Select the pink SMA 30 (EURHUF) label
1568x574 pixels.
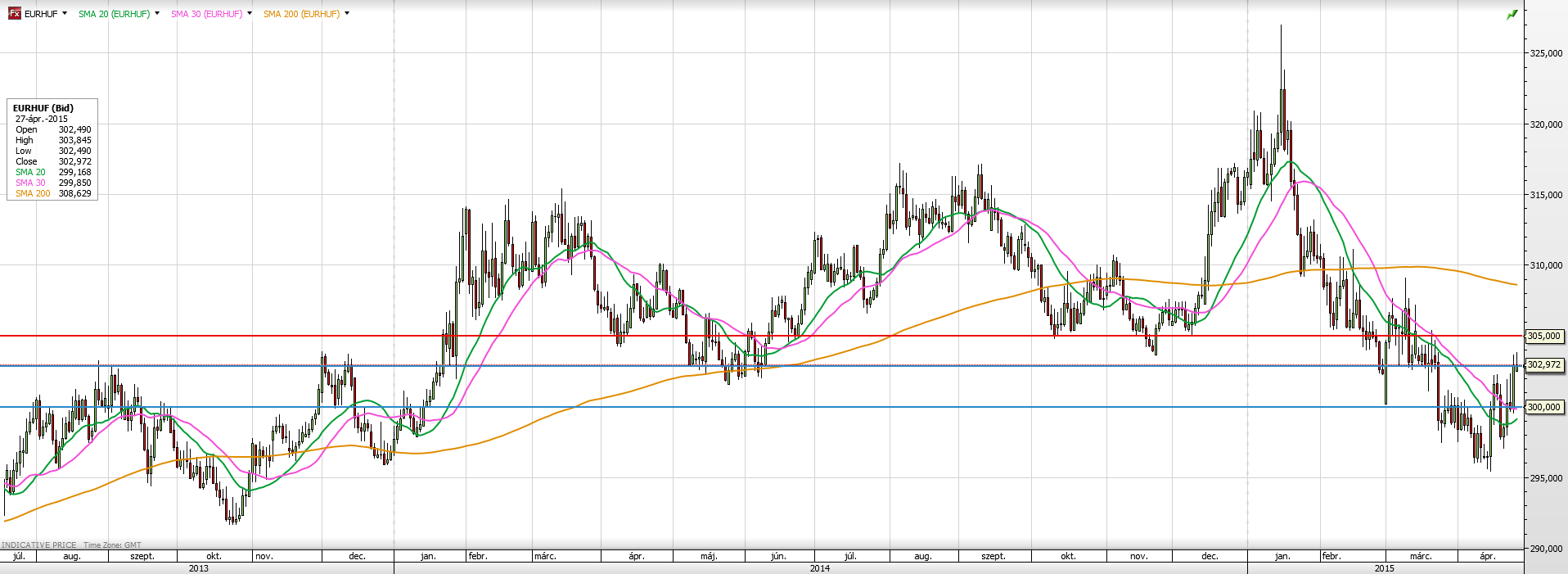[x=206, y=15]
